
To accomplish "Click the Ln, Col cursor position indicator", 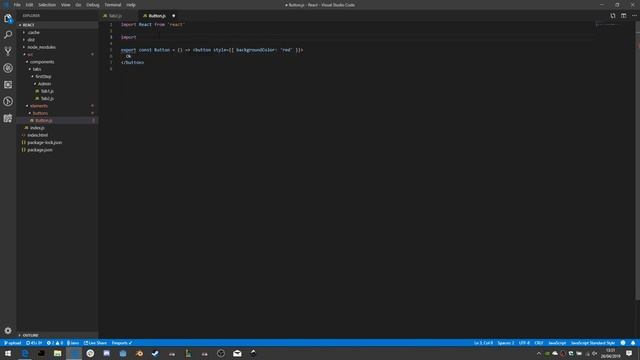I will click(x=483, y=343).
